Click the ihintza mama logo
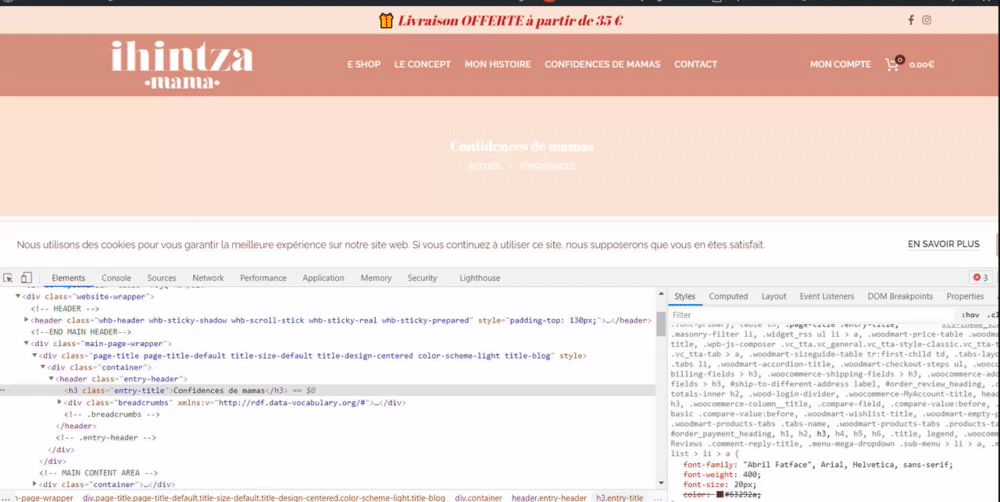 182,64
